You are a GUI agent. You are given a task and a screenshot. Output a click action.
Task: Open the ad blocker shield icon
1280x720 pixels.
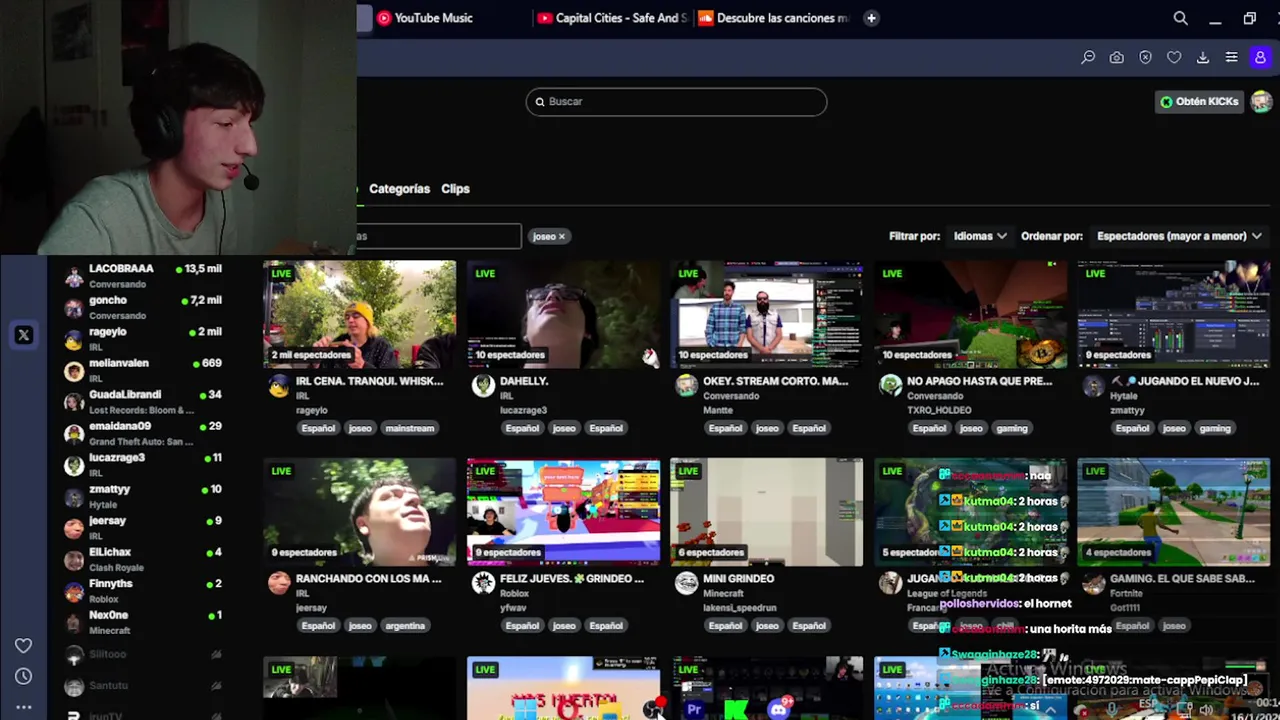pos(1145,58)
